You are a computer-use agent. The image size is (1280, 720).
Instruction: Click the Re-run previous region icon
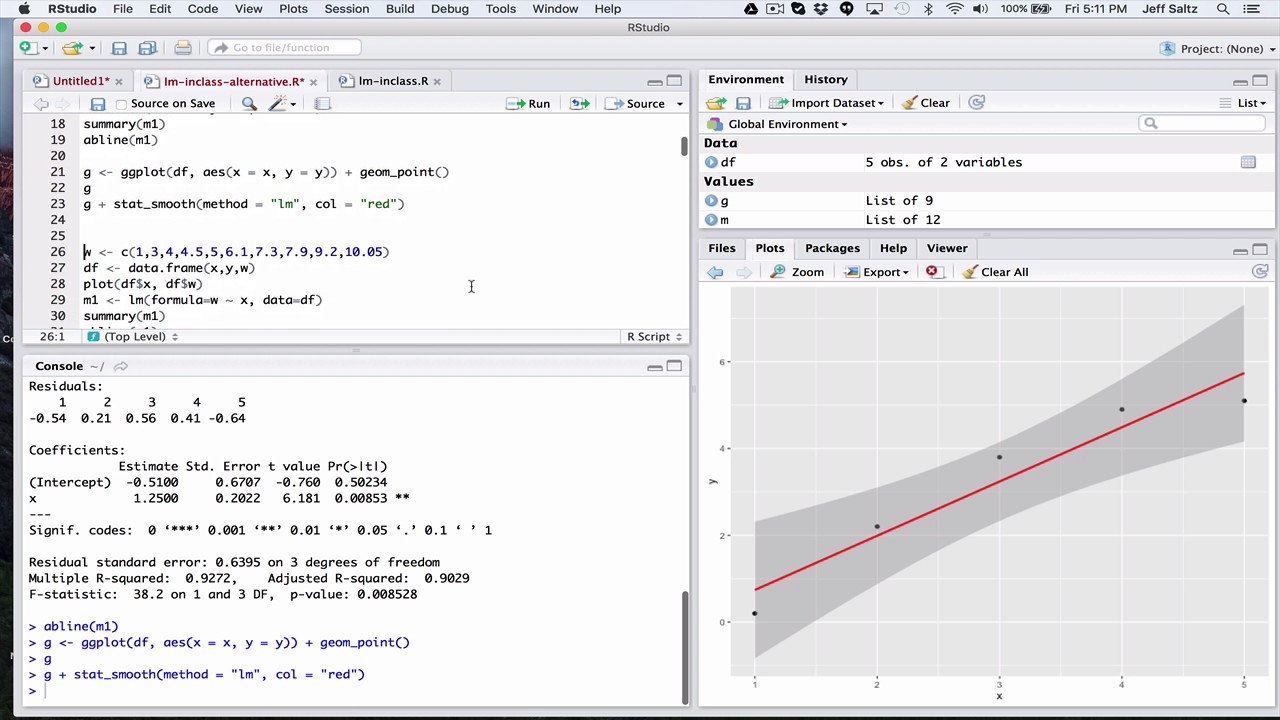tap(579, 104)
